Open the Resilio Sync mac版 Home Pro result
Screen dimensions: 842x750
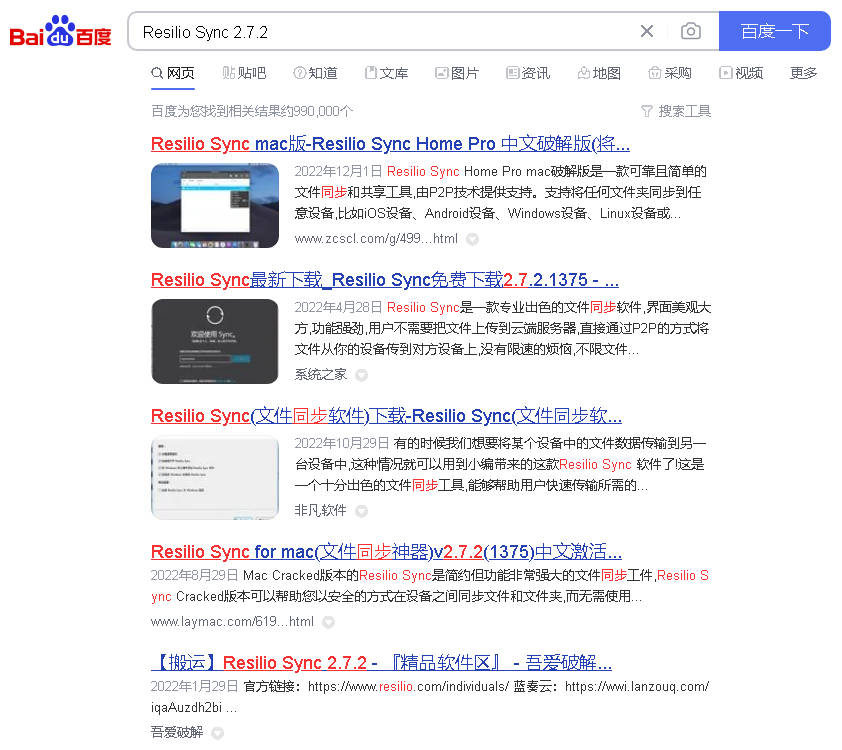tap(390, 144)
